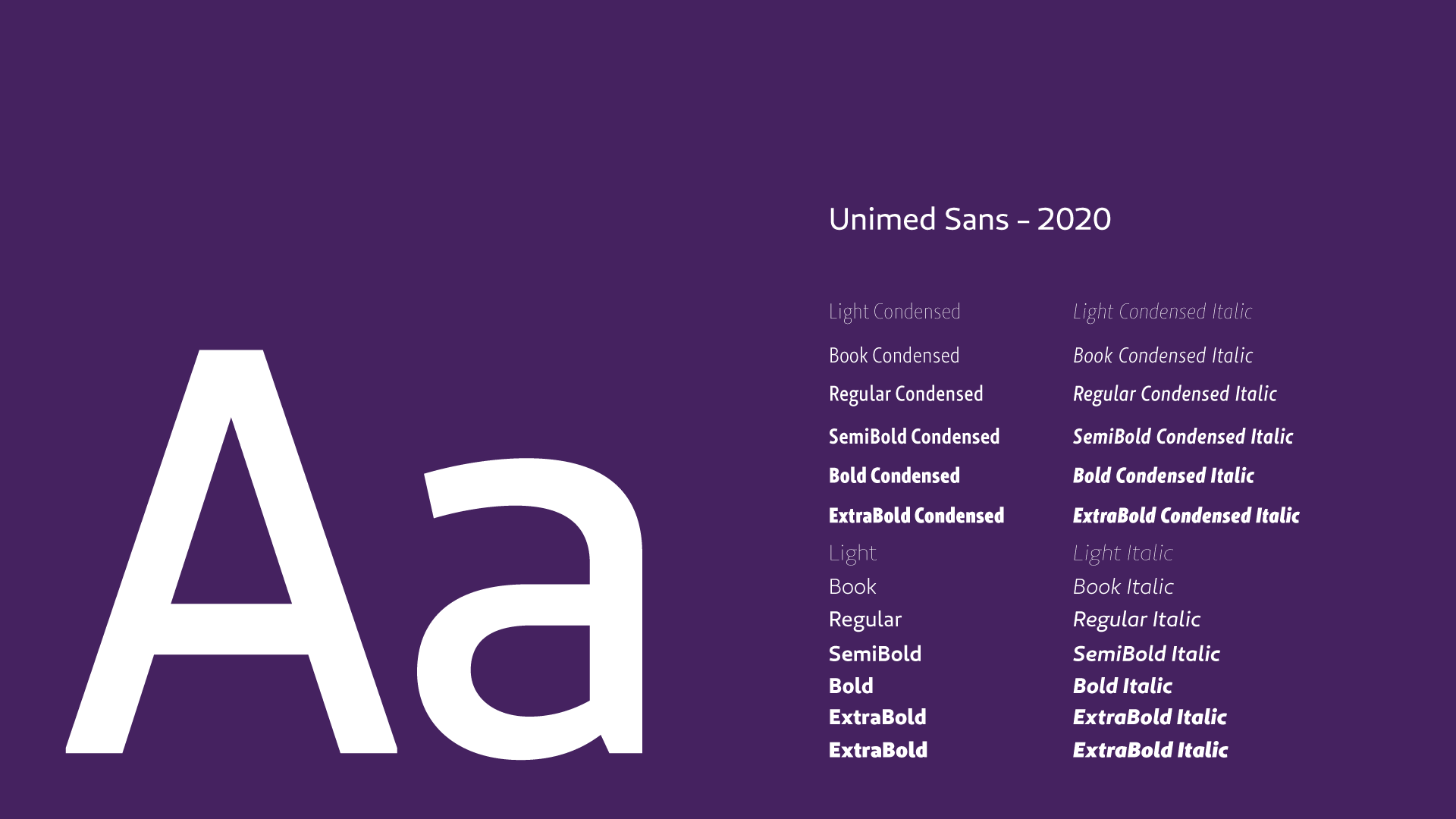Choose SemiBold Condensed Italic sample

click(1183, 437)
